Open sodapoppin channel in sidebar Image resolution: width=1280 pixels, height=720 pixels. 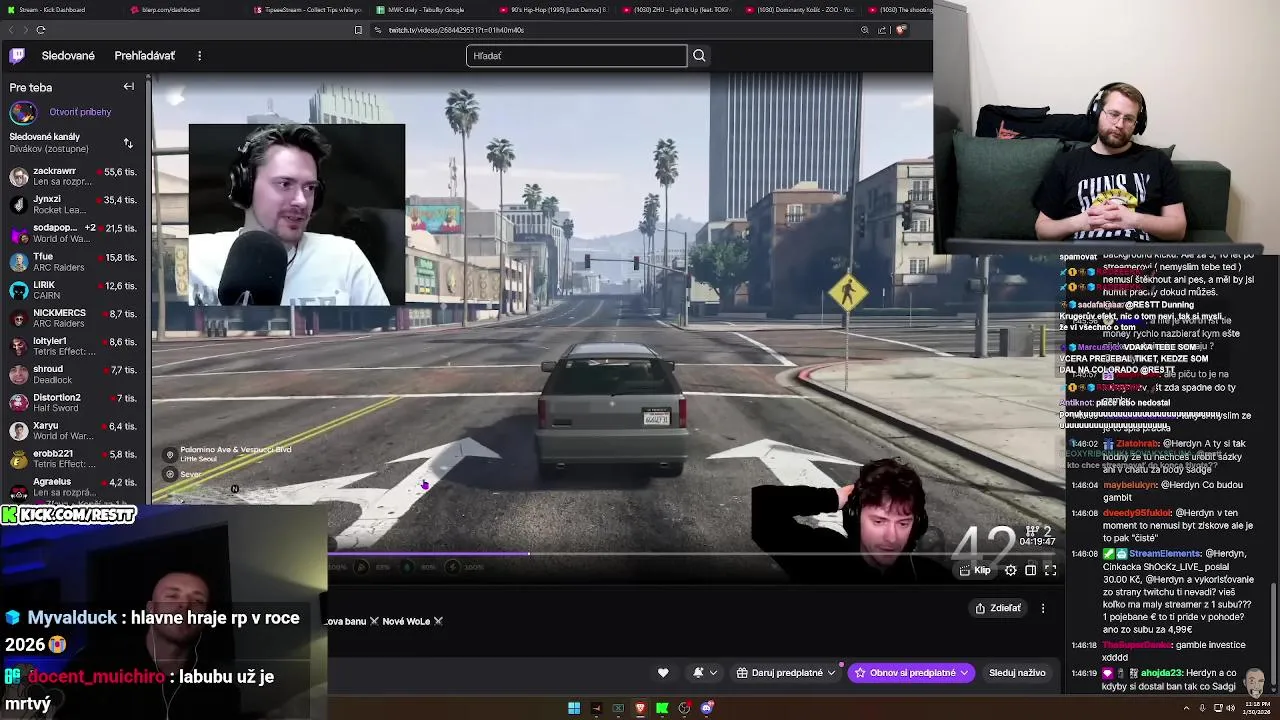[73, 233]
